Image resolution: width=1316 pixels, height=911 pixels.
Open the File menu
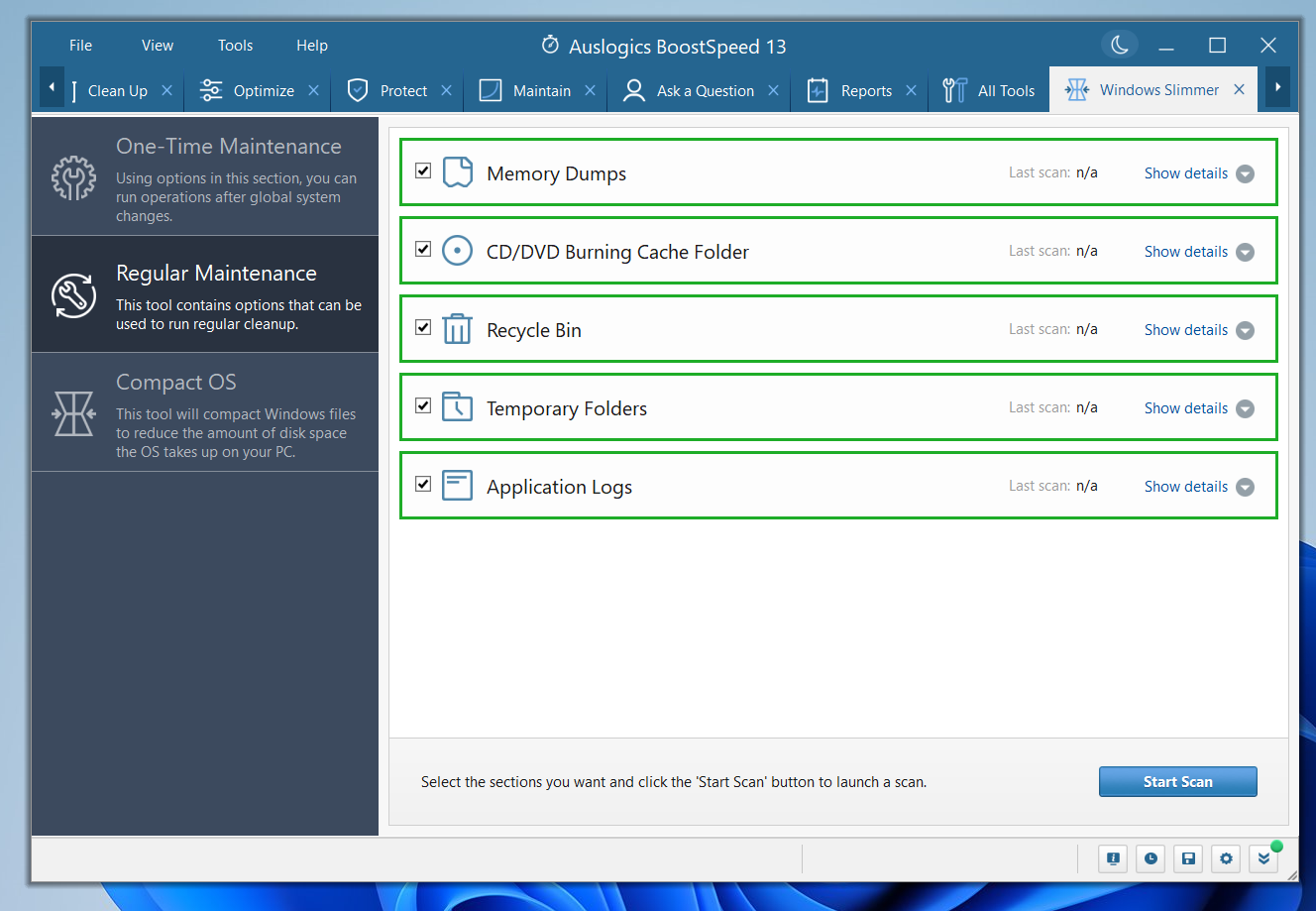pyautogui.click(x=81, y=46)
